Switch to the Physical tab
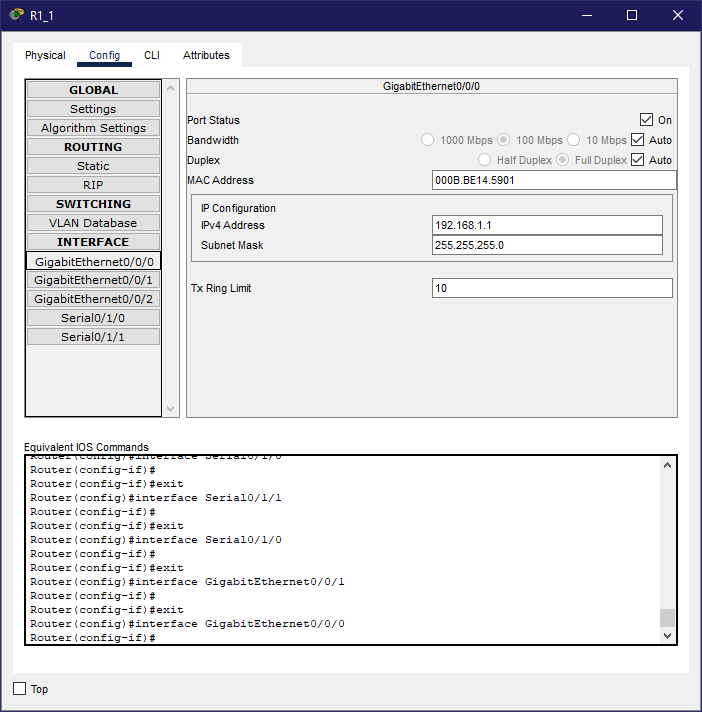Screen dimensions: 702x712 (45, 55)
